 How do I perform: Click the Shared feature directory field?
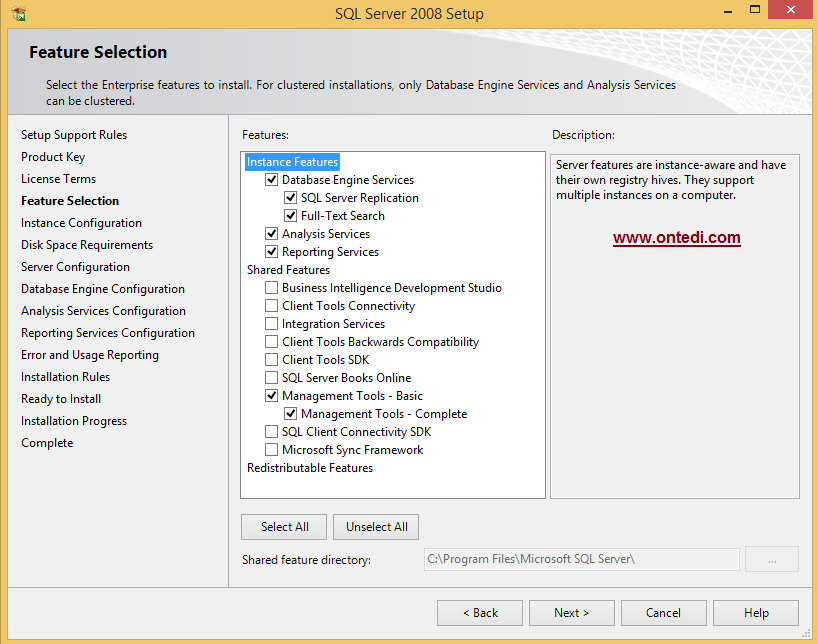coord(582,559)
